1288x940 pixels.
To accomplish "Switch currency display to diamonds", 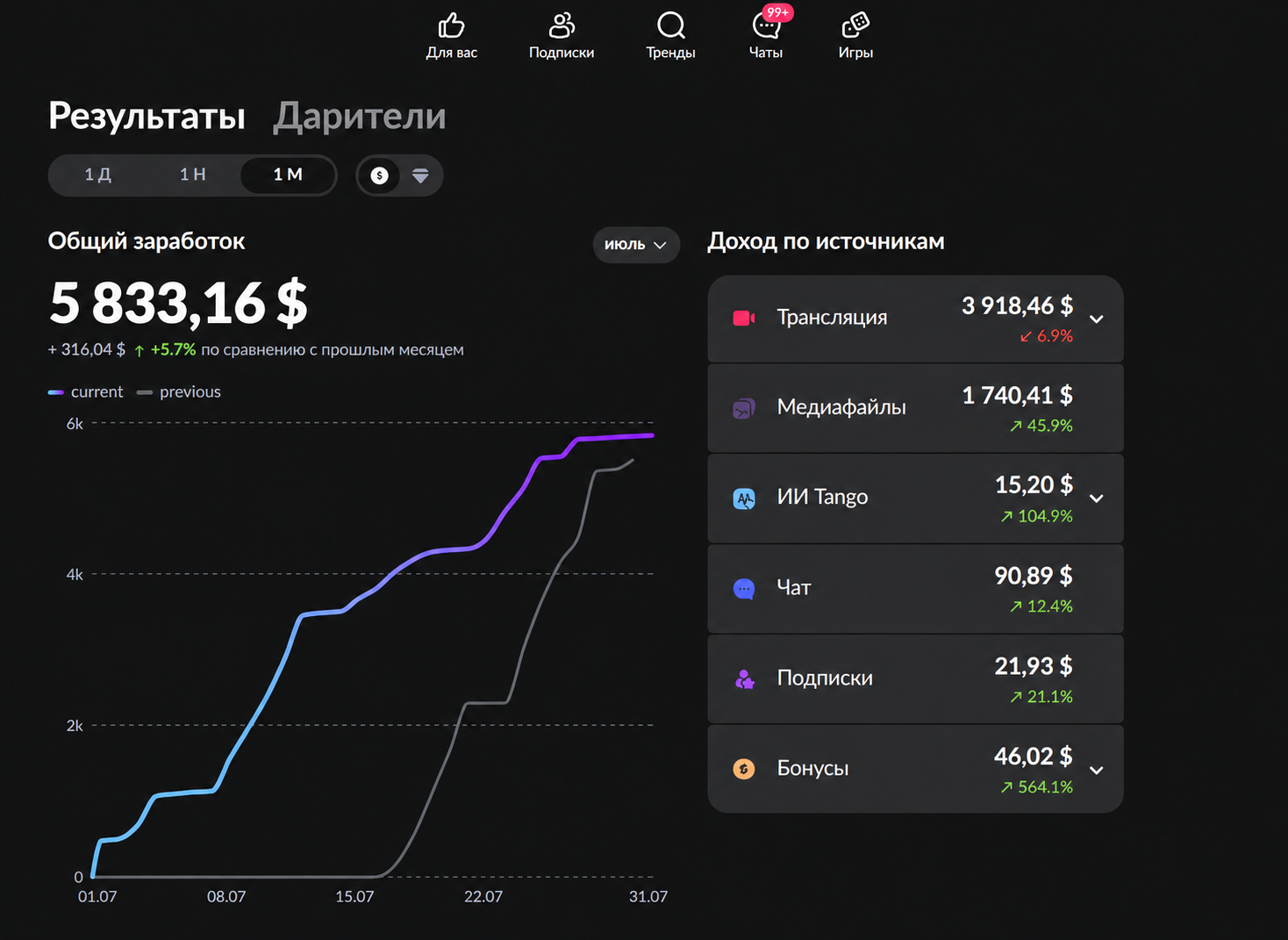I will pyautogui.click(x=420, y=176).
